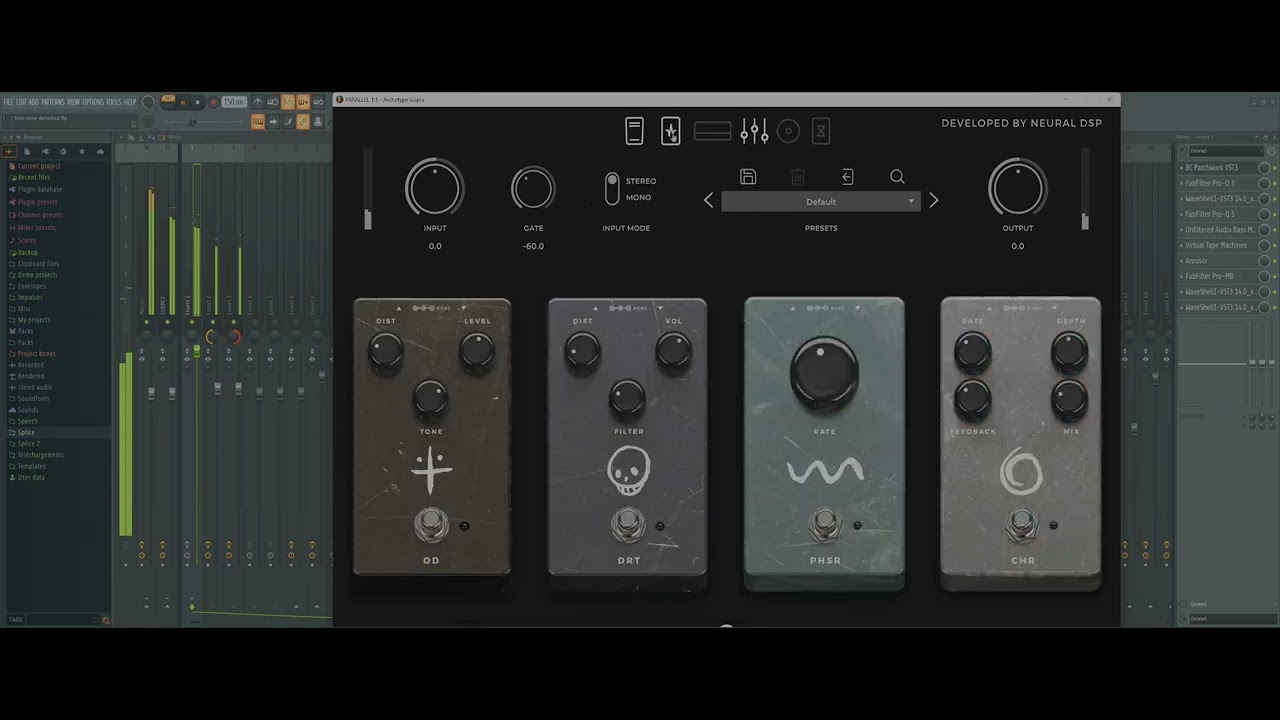Click the TONE knob on OD pedal
Viewport: 1280px width, 720px height.
pyautogui.click(x=430, y=399)
